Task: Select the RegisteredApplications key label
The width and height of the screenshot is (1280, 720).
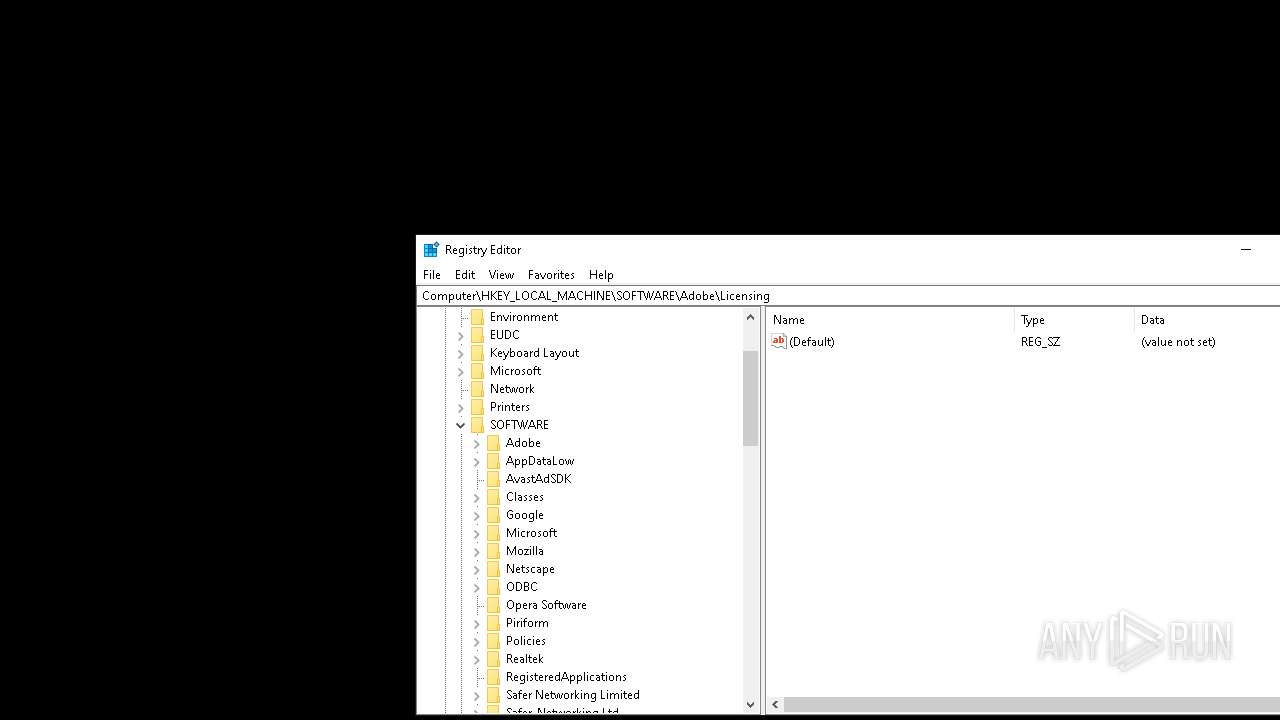Action: (x=566, y=677)
